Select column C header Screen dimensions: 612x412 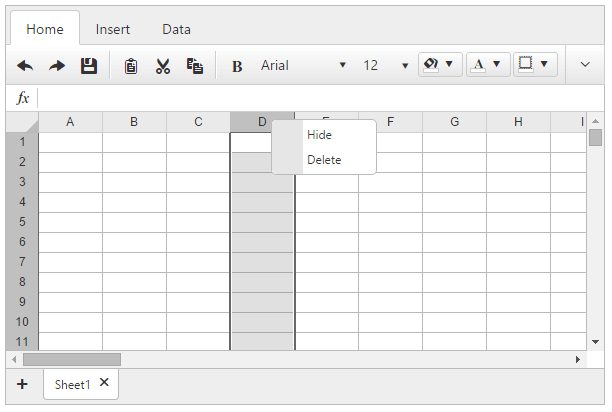coord(198,122)
